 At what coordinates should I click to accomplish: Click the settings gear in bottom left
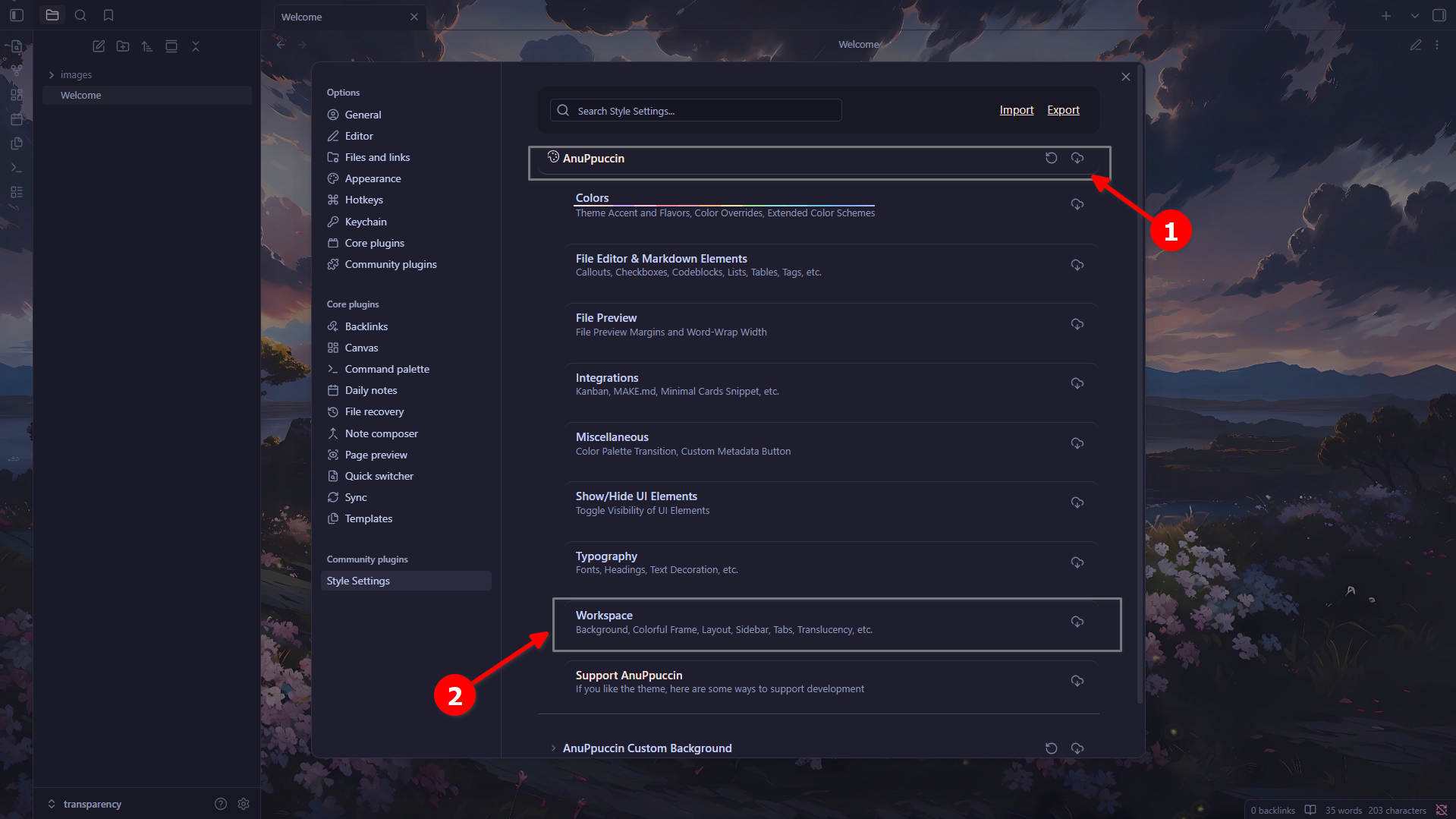pyautogui.click(x=244, y=804)
